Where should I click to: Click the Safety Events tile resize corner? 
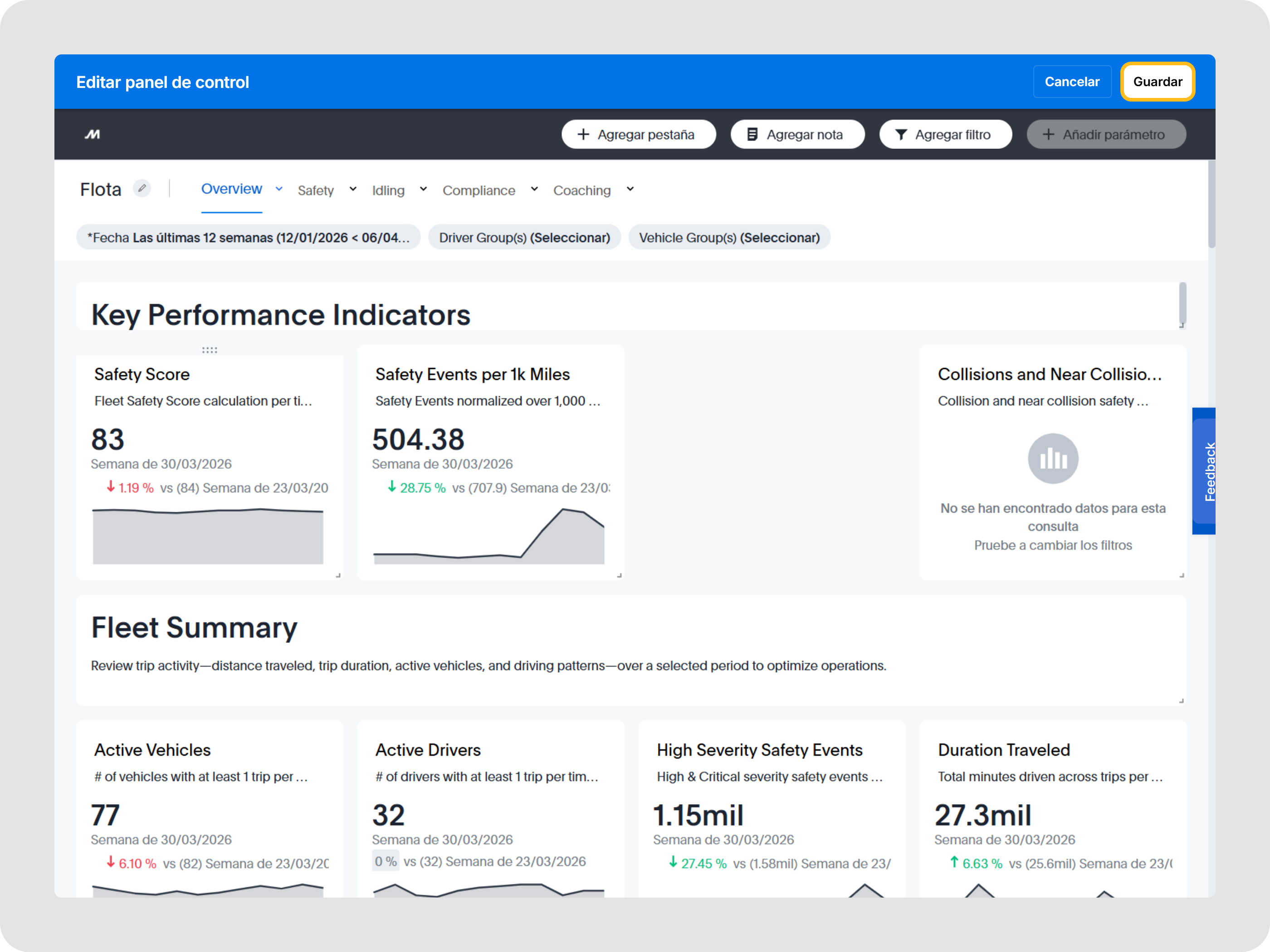620,575
